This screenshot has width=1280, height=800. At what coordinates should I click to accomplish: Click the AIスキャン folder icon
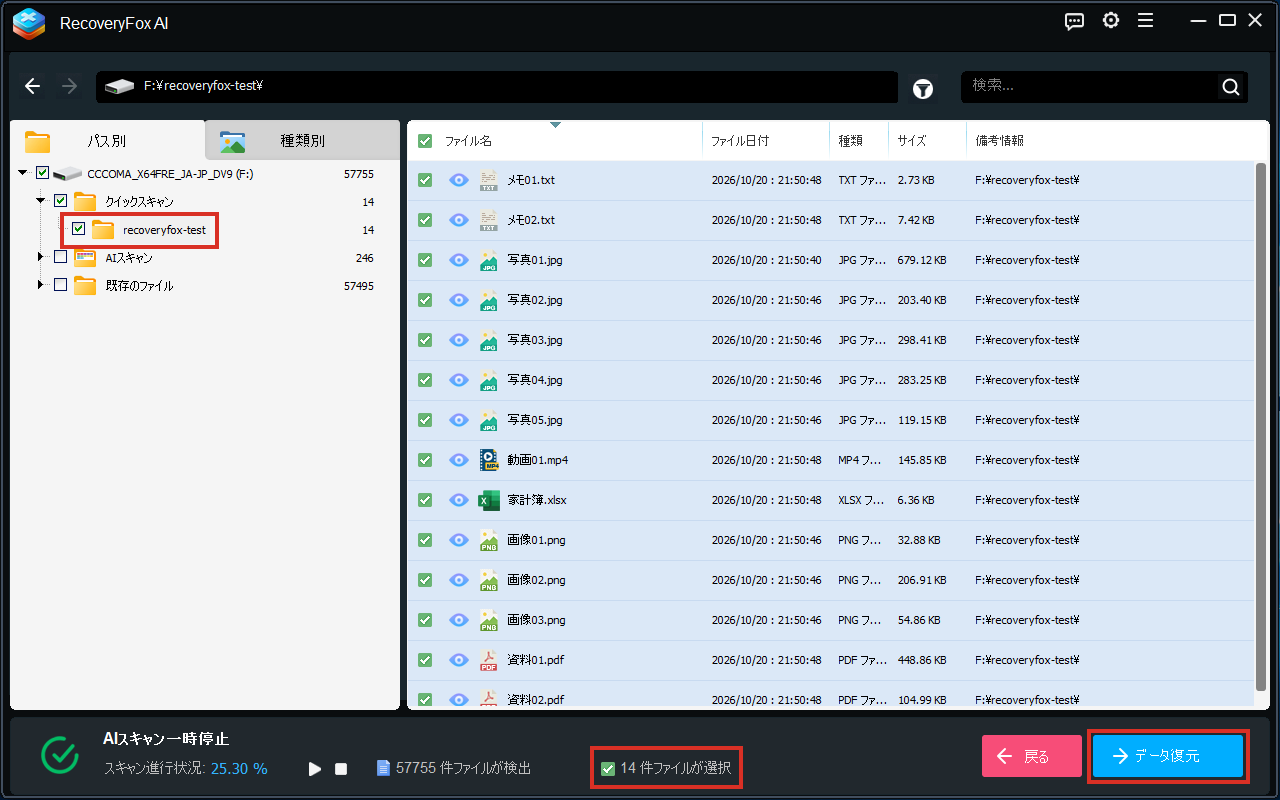coord(85,258)
